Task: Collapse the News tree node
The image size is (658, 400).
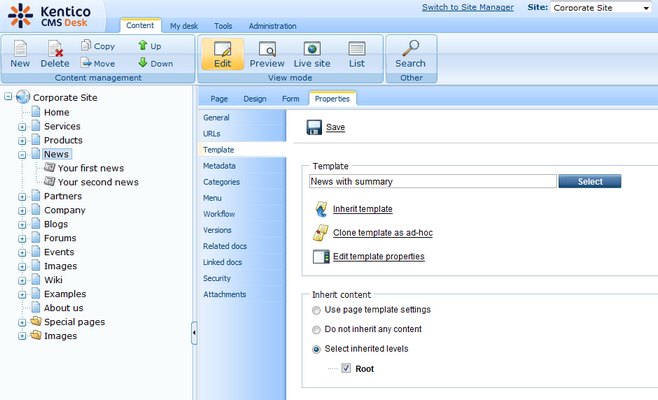Action: 22,155
